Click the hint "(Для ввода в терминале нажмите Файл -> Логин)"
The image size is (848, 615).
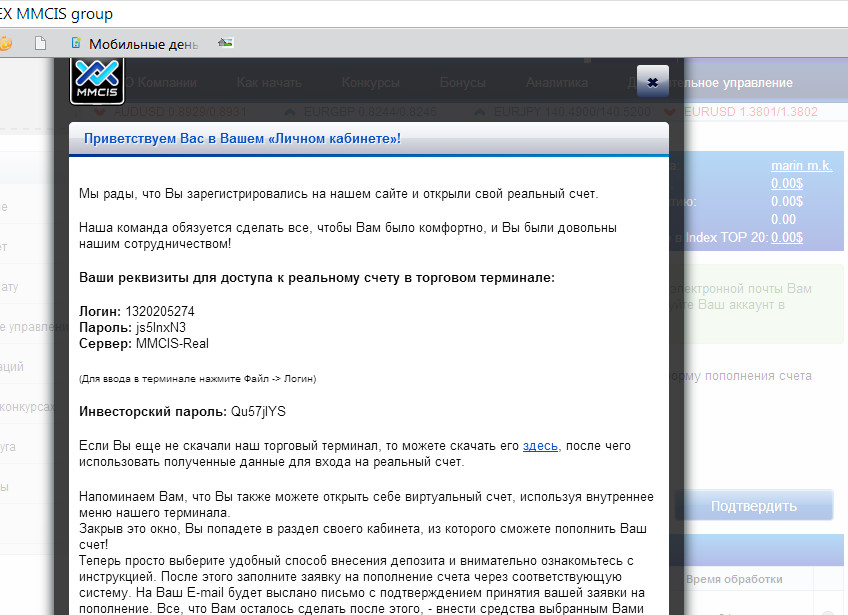tap(197, 379)
